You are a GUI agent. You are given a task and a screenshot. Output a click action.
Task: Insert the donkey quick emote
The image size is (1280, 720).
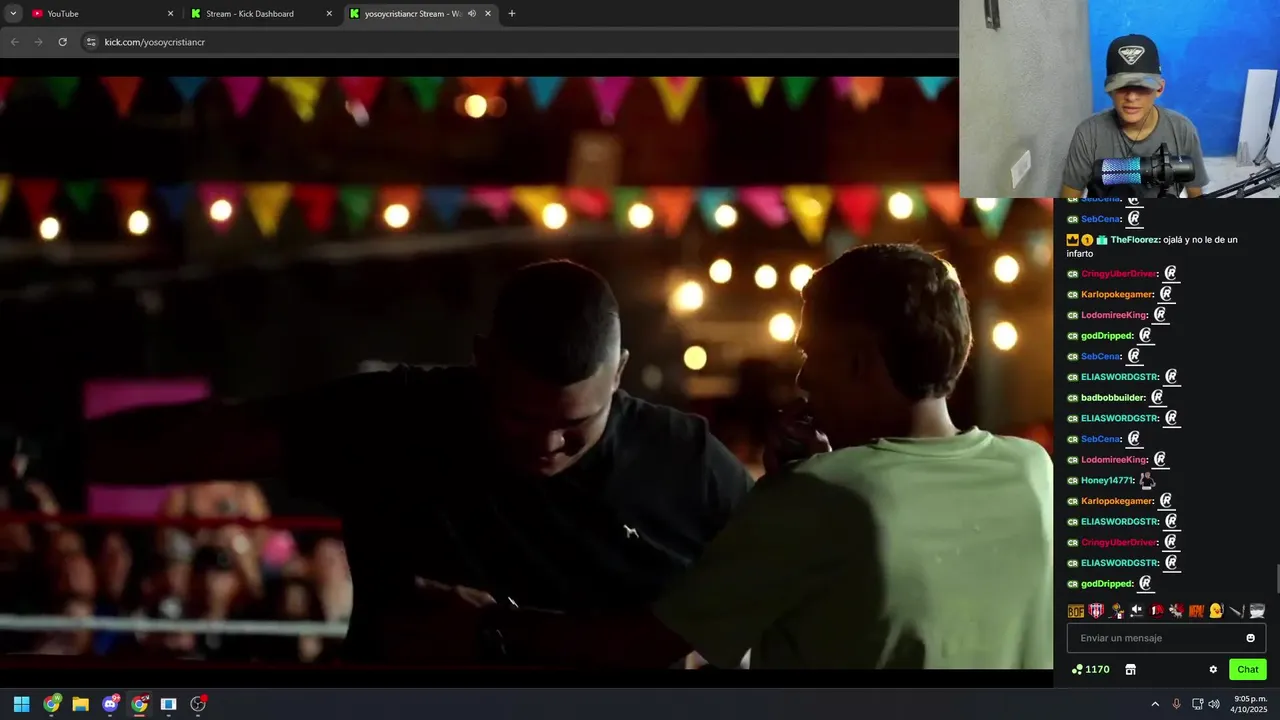[1177, 611]
